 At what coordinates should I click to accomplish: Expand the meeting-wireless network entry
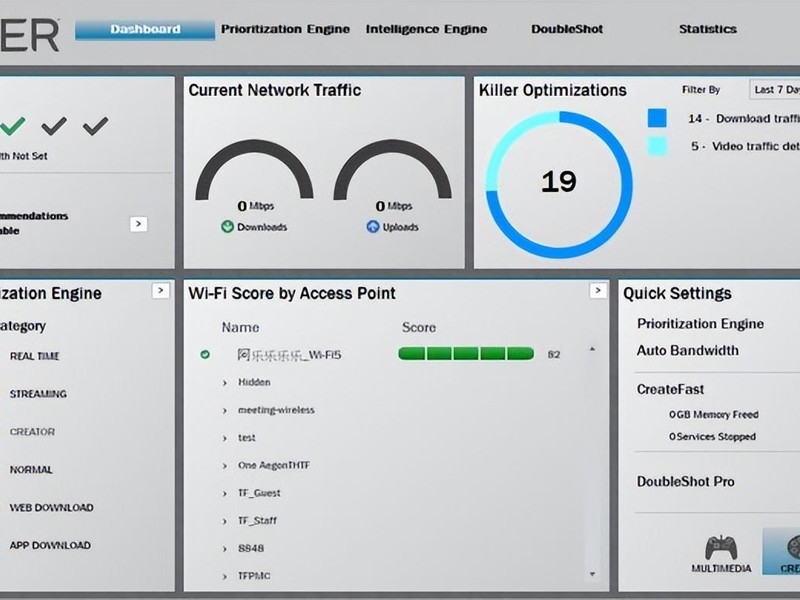pyautogui.click(x=224, y=410)
